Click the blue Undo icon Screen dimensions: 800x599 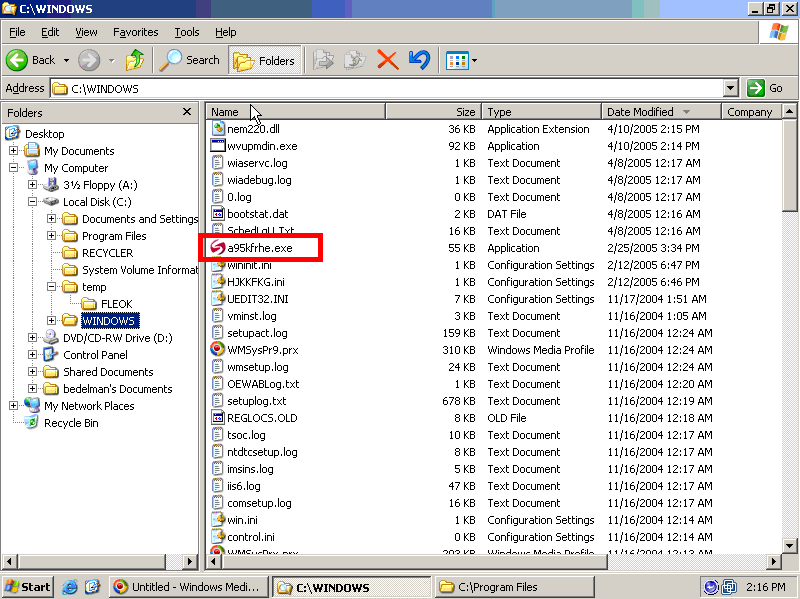419,60
